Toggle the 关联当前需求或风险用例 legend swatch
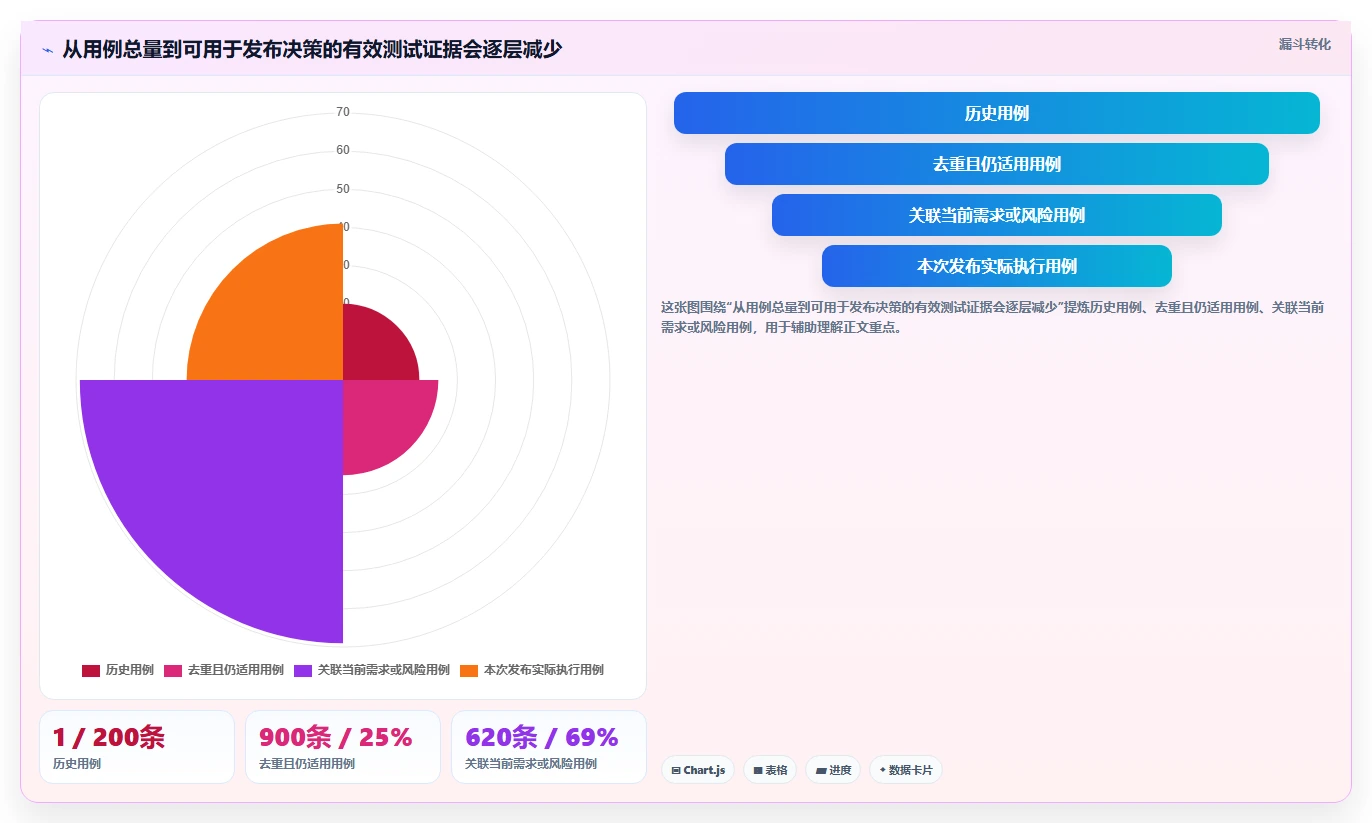Image resolution: width=1372 pixels, height=823 pixels. (x=303, y=670)
